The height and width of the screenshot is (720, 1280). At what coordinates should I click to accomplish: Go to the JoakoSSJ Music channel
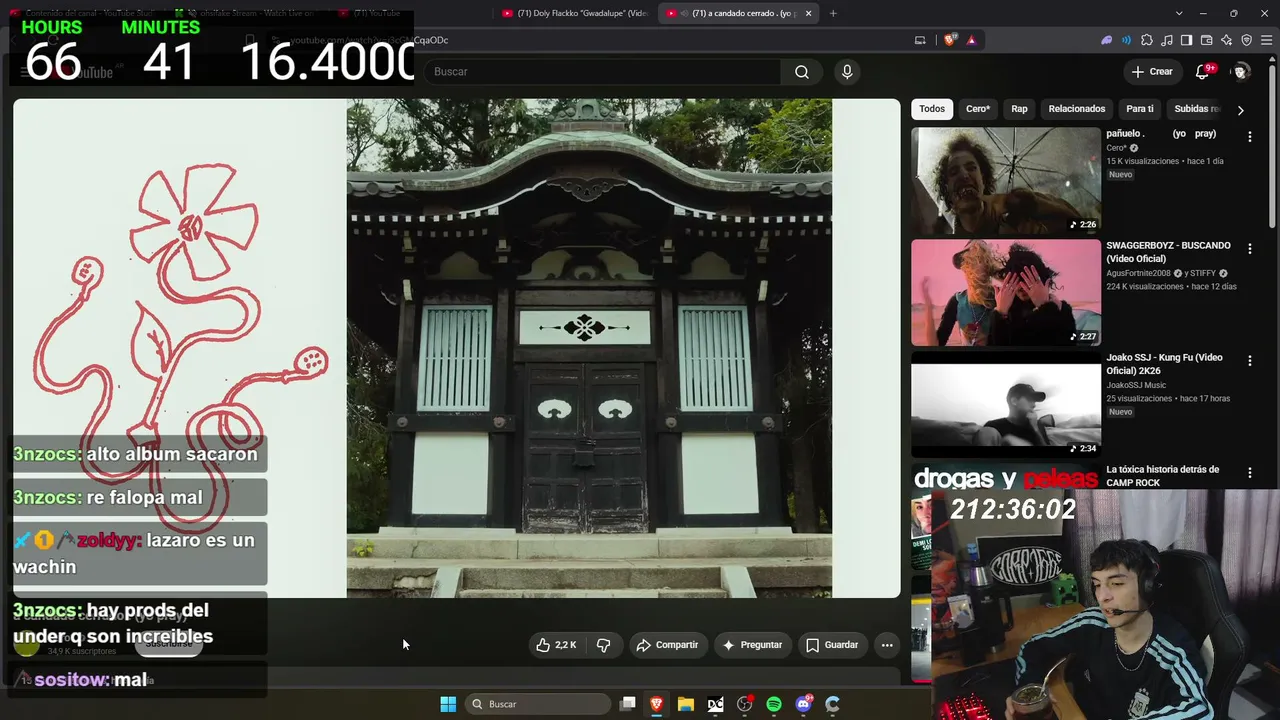click(x=1136, y=385)
